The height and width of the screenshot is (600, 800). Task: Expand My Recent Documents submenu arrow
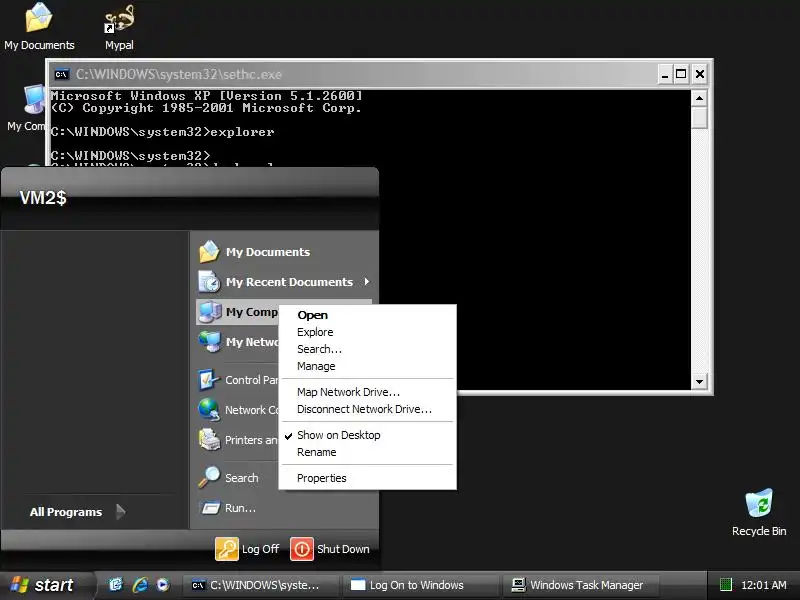[366, 282]
